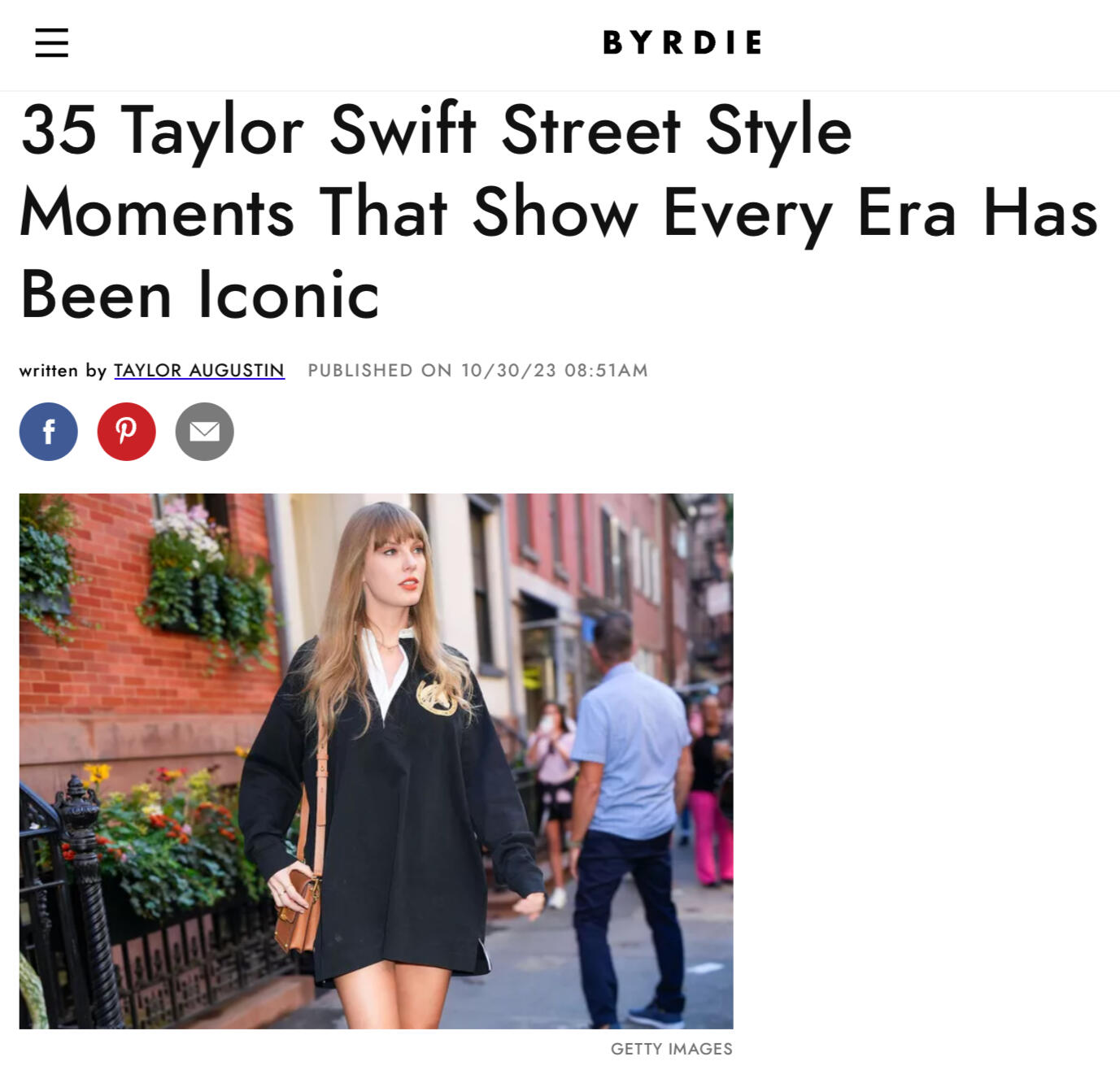Share the article via email icon
This screenshot has width=1120, height=1083.
click(205, 432)
